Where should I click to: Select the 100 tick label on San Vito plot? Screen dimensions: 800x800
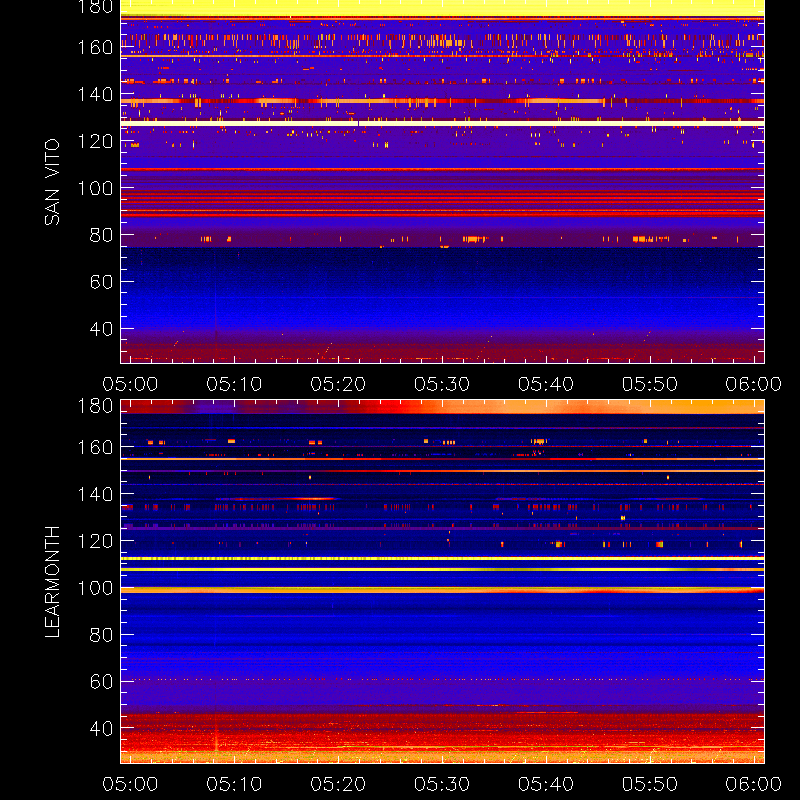tap(95, 188)
